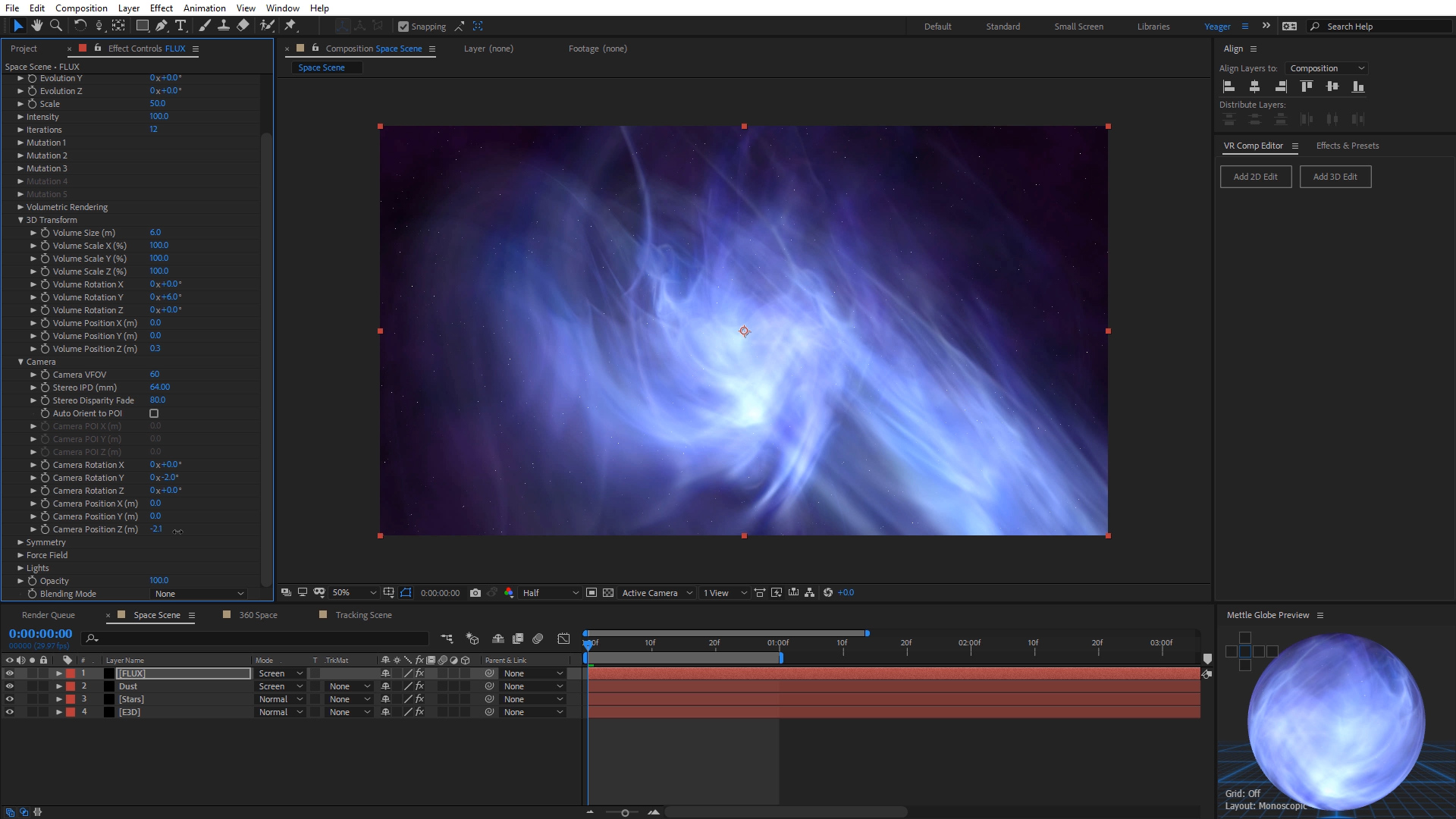Image resolution: width=1456 pixels, height=819 pixels.
Task: Open the Animation menu
Action: [204, 8]
